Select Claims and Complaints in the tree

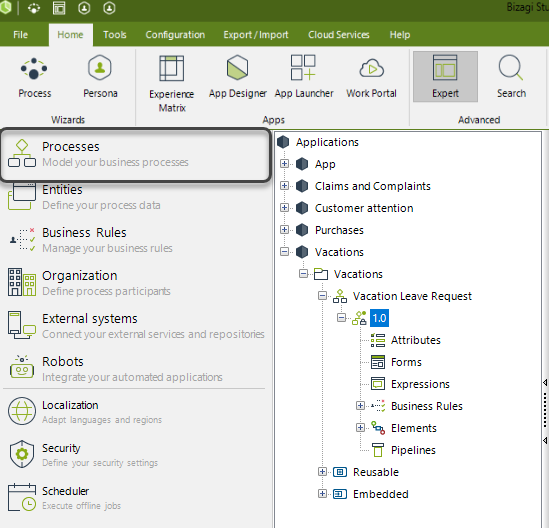click(373, 186)
